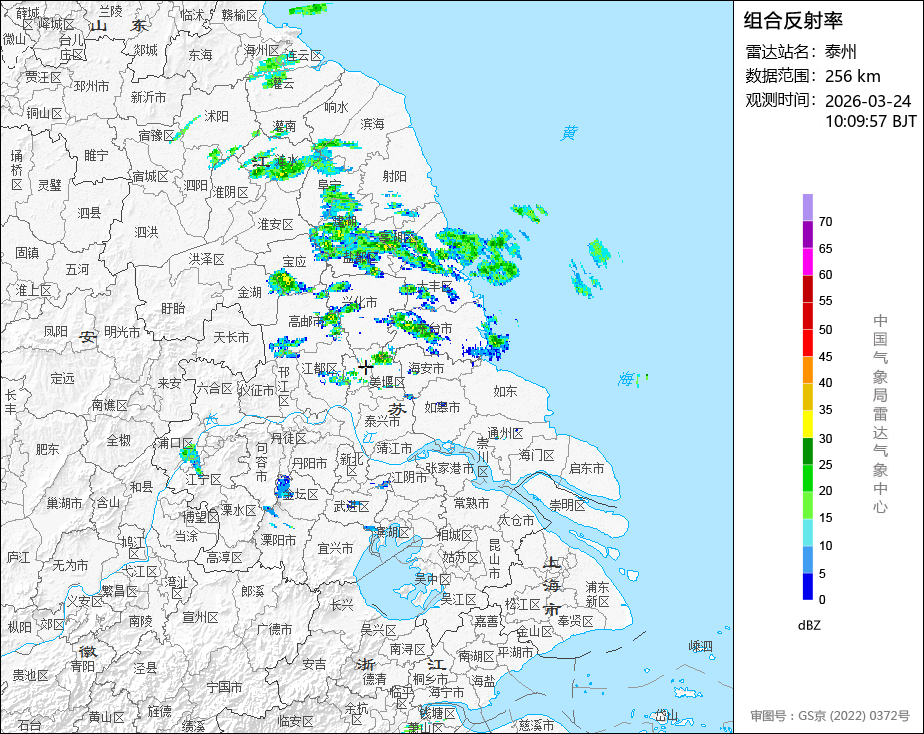Image resolution: width=924 pixels, height=734 pixels.
Task: Click the 射阳 map label
Action: click(395, 176)
